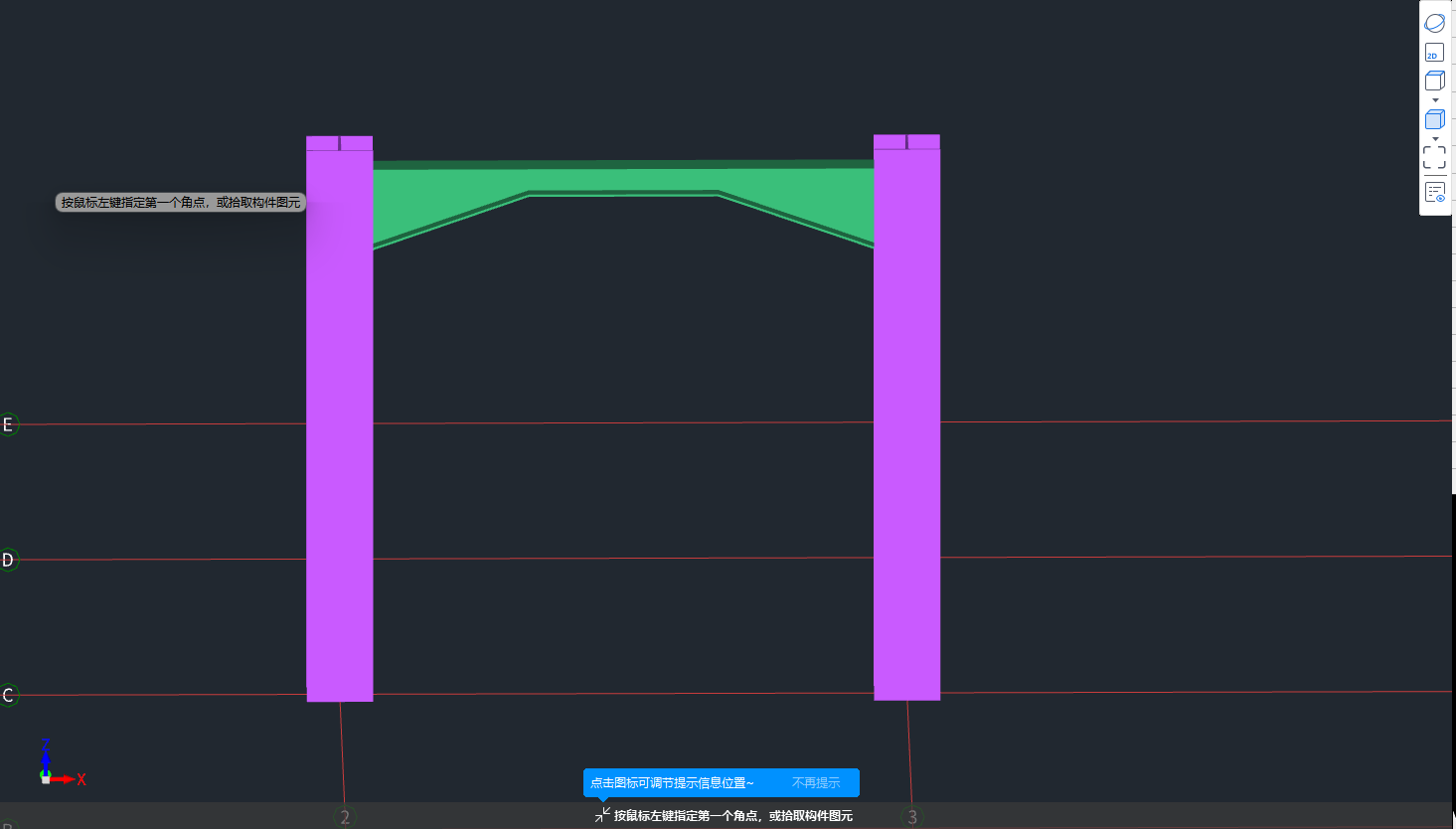This screenshot has width=1456, height=829.
Task: Click axis number 2 bubble
Action: click(345, 817)
